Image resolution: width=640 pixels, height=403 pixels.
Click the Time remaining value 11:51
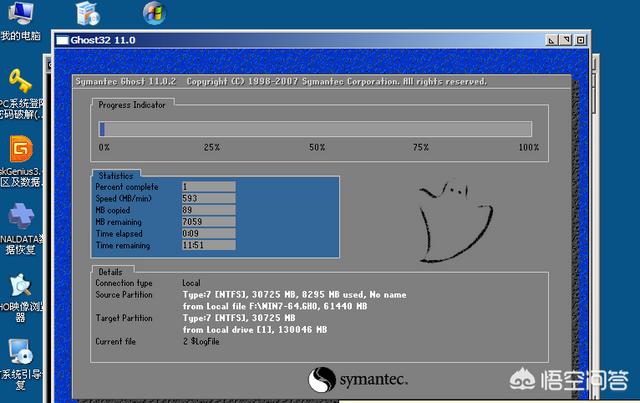click(x=209, y=245)
